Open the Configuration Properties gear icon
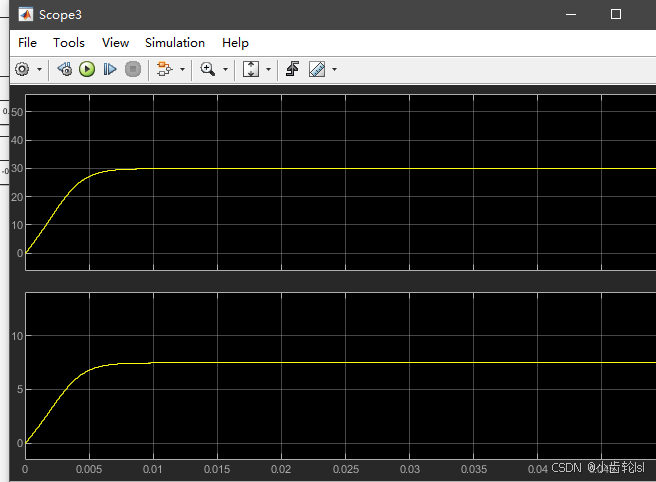Screen dimensions: 656x482 pyautogui.click(x=22, y=69)
